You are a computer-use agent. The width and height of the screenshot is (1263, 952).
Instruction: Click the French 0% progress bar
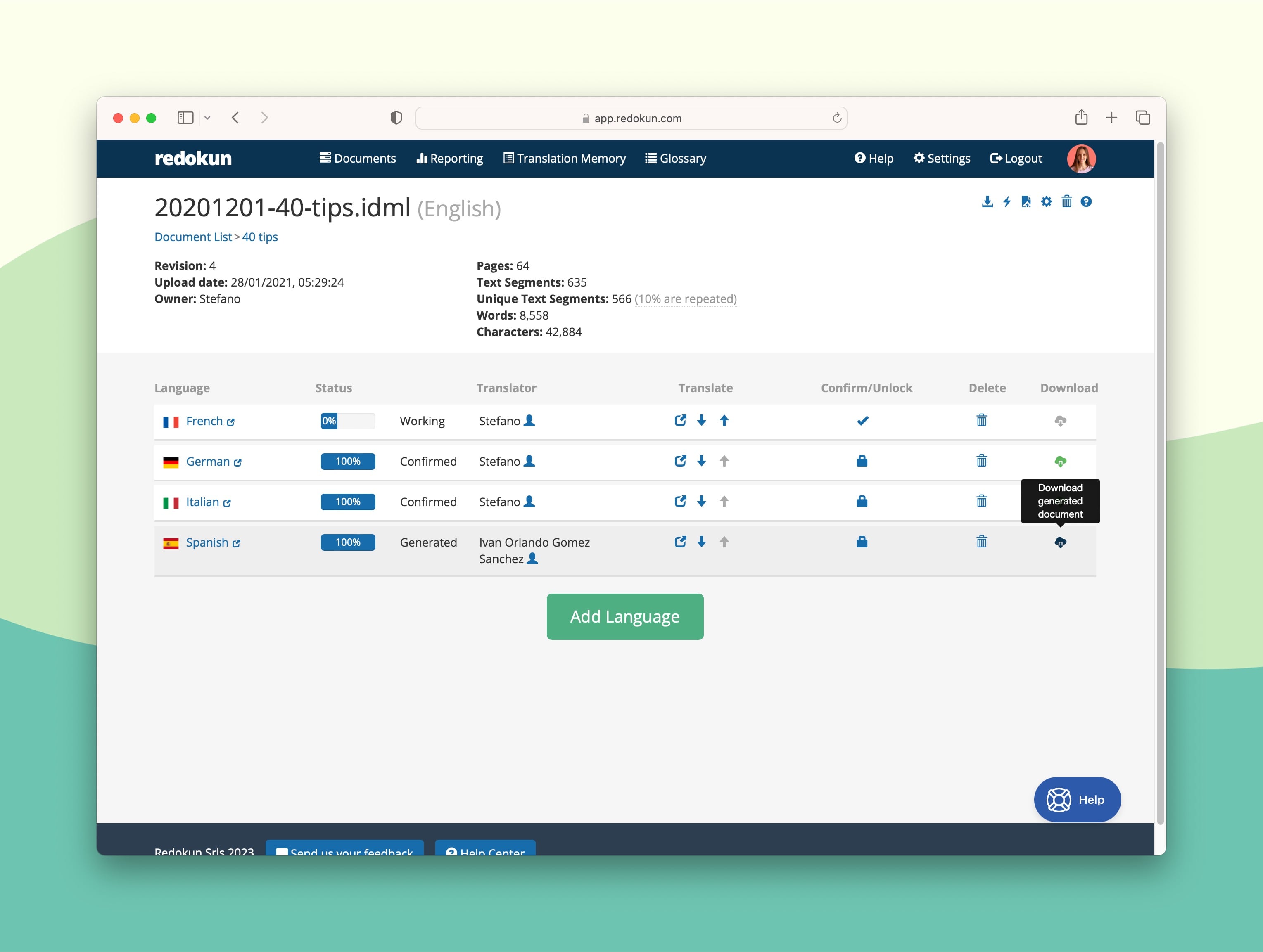click(347, 421)
